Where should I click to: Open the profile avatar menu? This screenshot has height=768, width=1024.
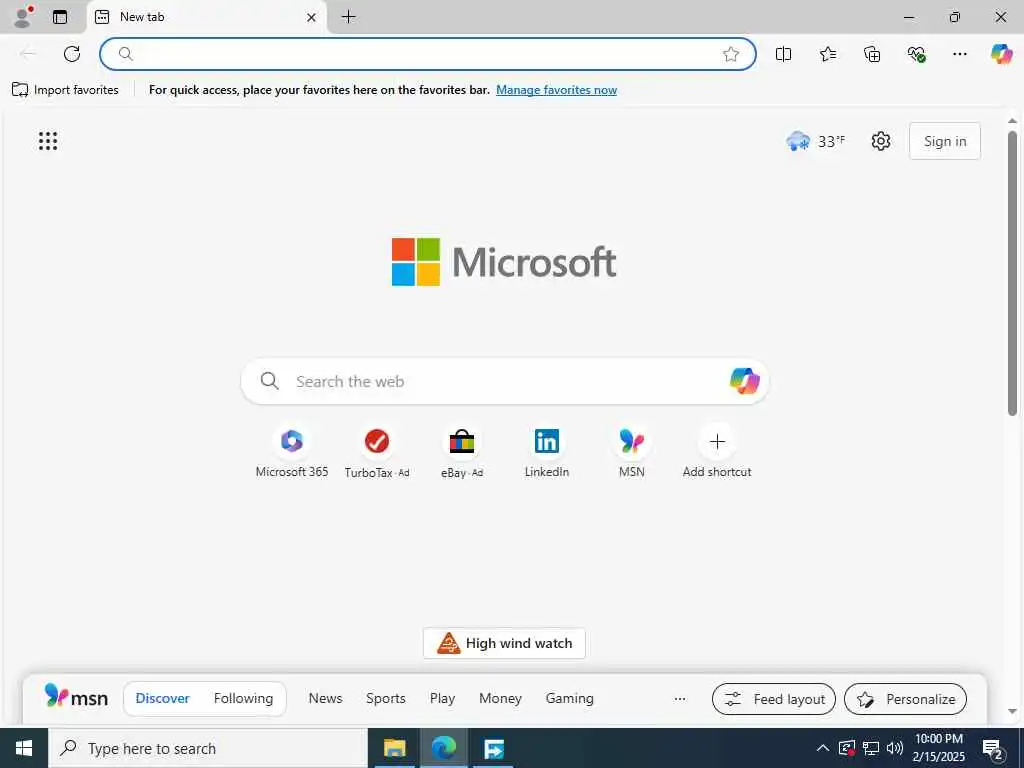coord(22,17)
